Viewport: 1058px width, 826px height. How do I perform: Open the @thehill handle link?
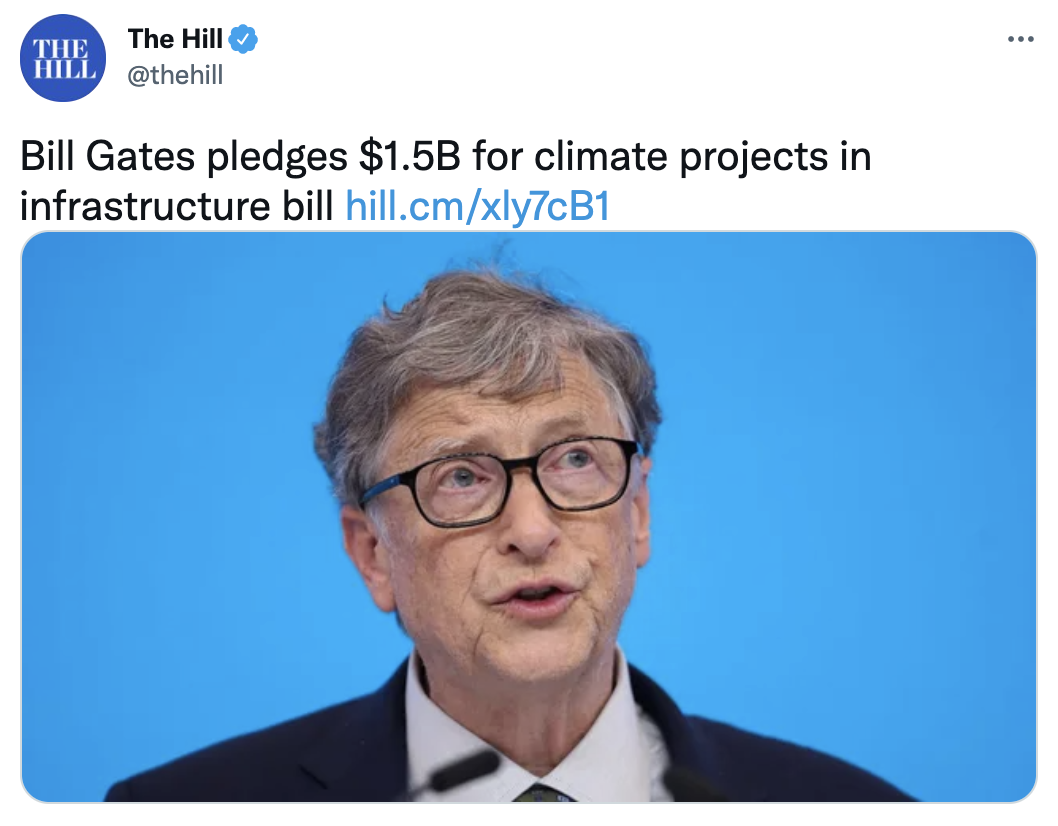coord(175,75)
